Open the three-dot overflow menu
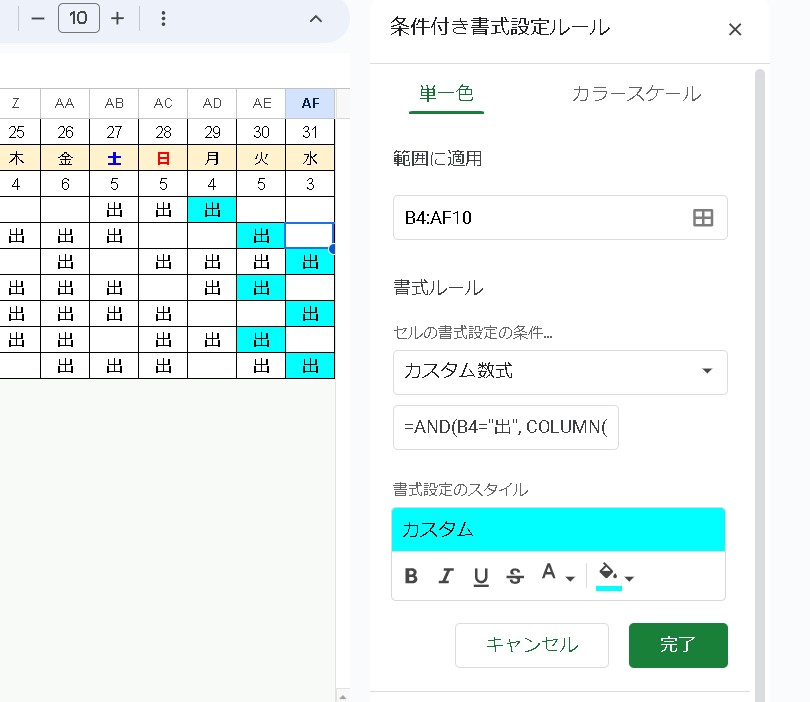This screenshot has width=810, height=702. [x=163, y=19]
